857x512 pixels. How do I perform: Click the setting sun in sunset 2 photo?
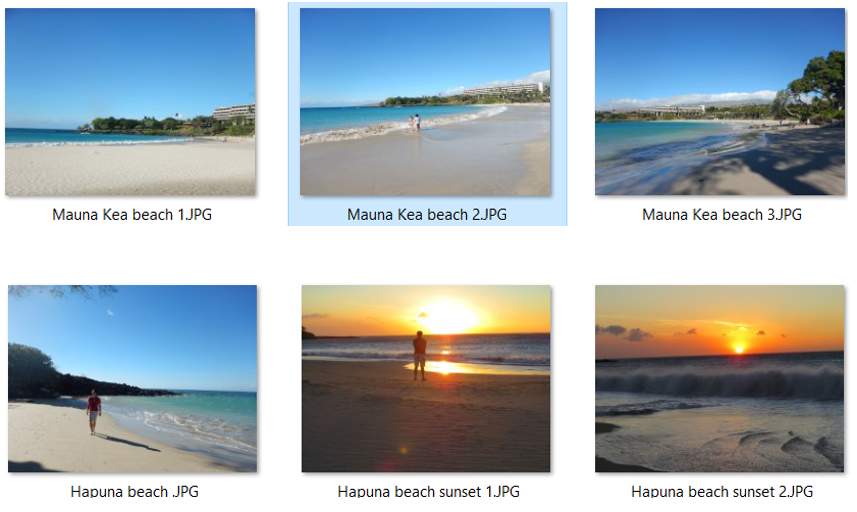click(739, 348)
